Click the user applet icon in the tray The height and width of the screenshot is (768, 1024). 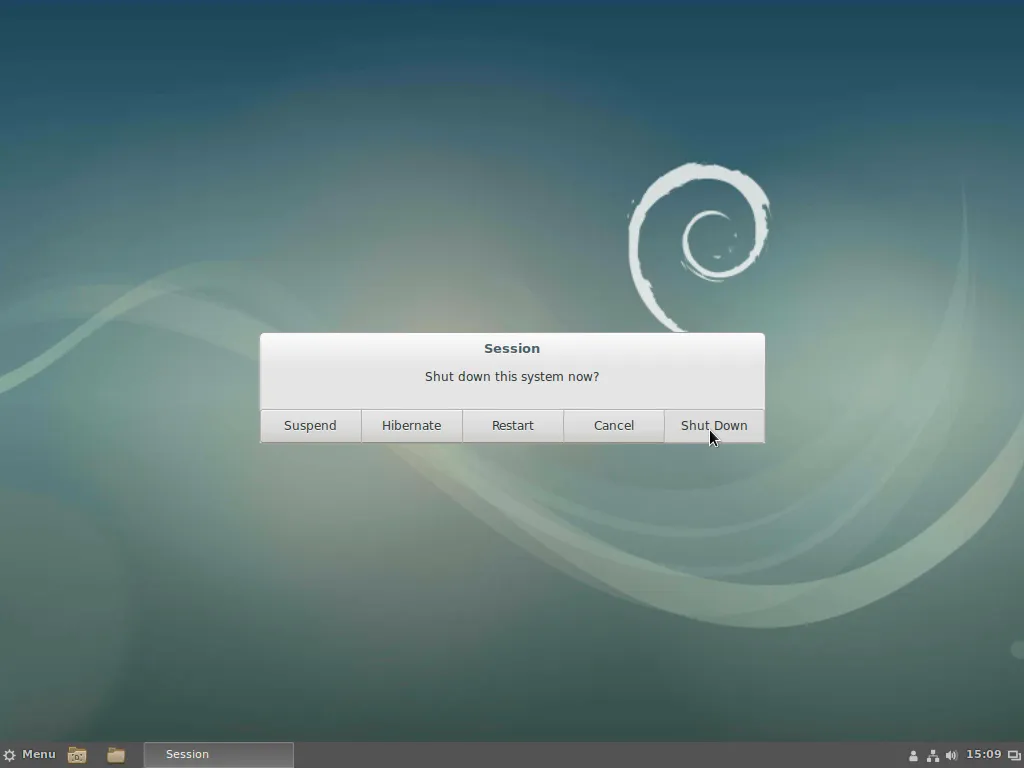(x=913, y=756)
